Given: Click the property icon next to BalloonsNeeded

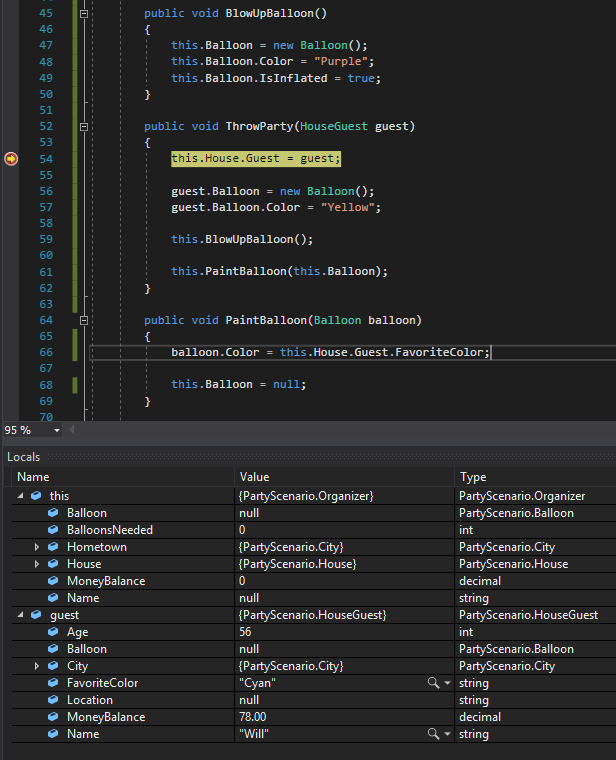Looking at the screenshot, I should 54,530.
